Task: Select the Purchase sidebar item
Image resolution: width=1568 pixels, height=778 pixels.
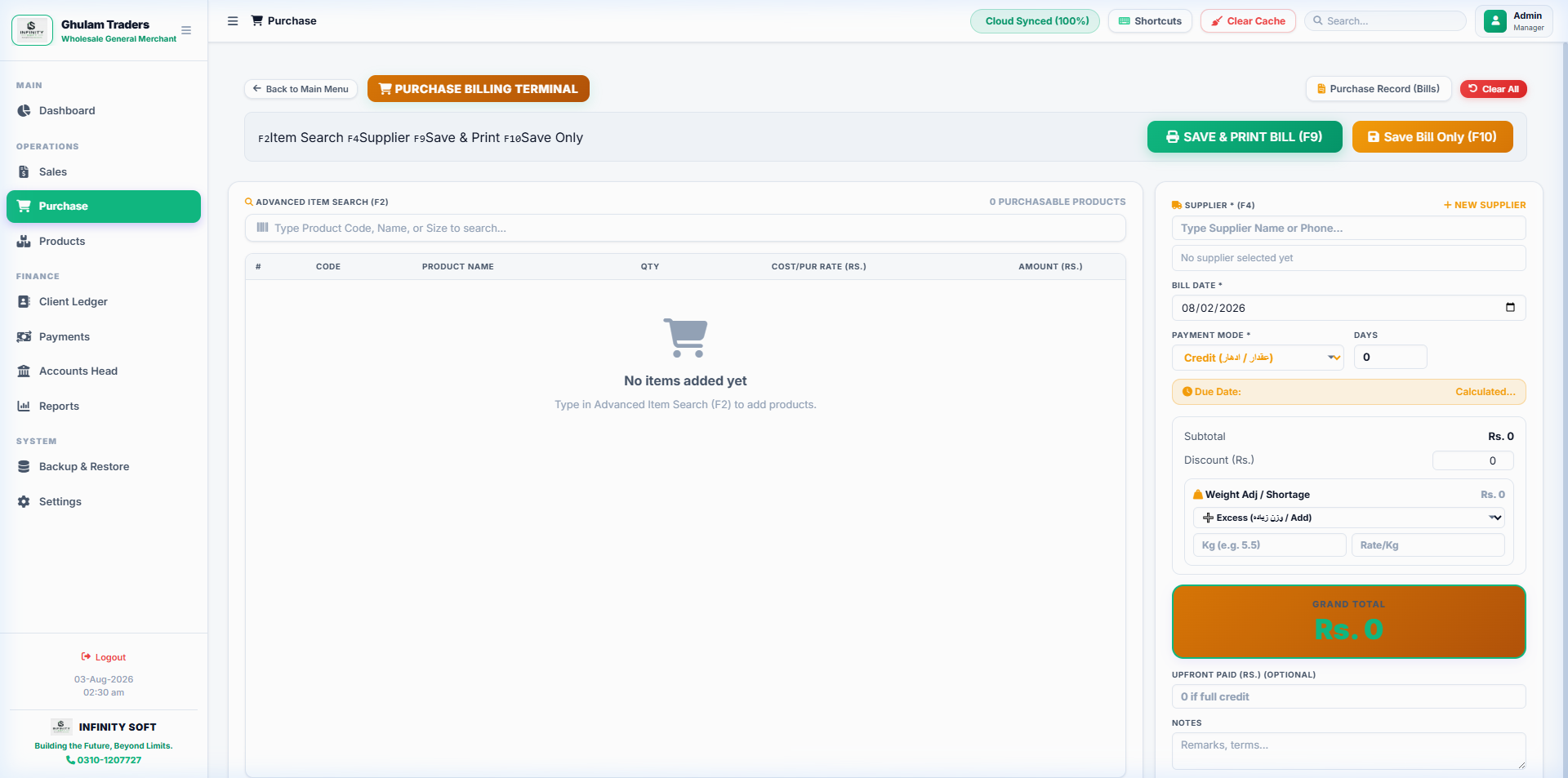Action: coord(104,207)
